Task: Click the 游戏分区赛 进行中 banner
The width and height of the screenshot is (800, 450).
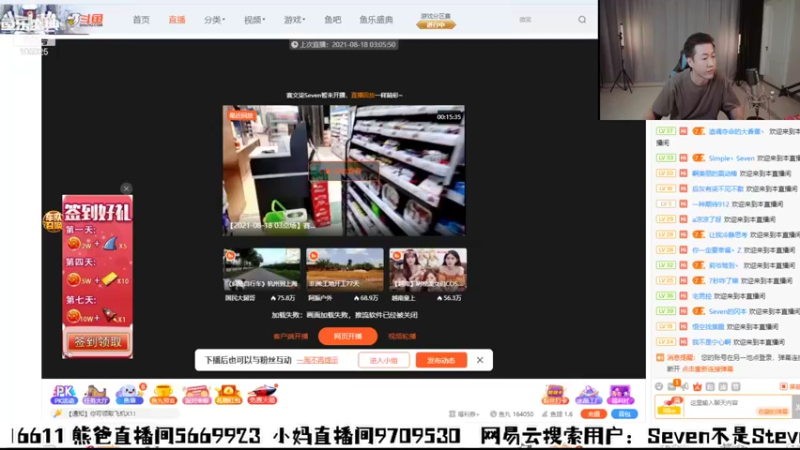Action: click(x=436, y=20)
